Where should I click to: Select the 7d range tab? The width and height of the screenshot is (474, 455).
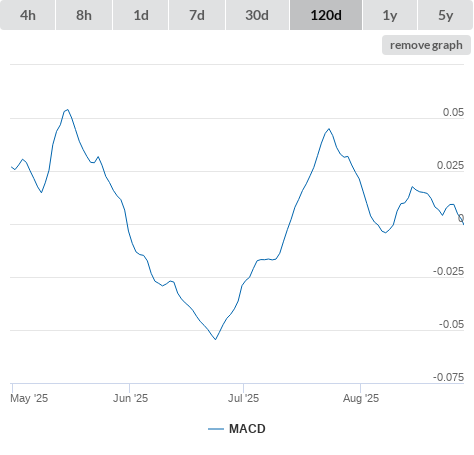tap(197, 15)
